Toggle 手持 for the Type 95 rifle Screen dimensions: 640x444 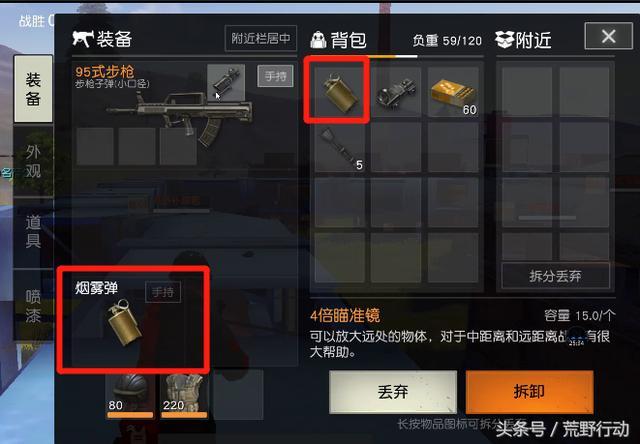click(275, 76)
